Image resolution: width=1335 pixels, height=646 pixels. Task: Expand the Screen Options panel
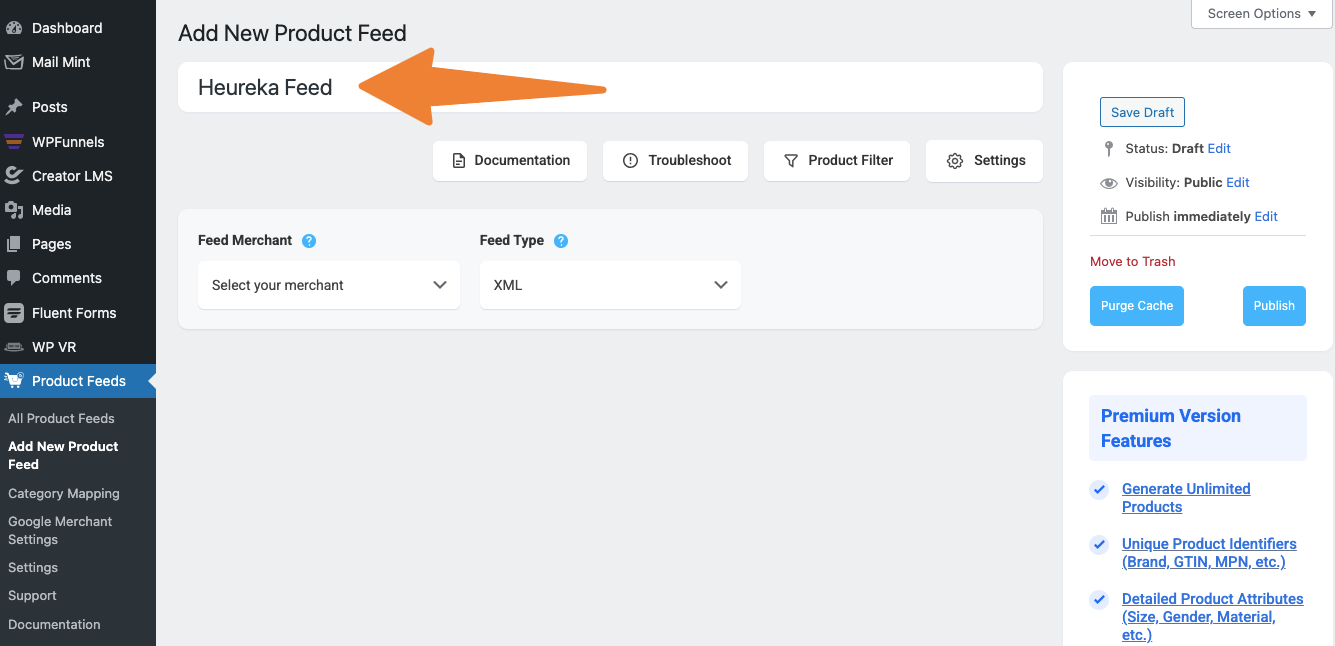[x=1261, y=14]
